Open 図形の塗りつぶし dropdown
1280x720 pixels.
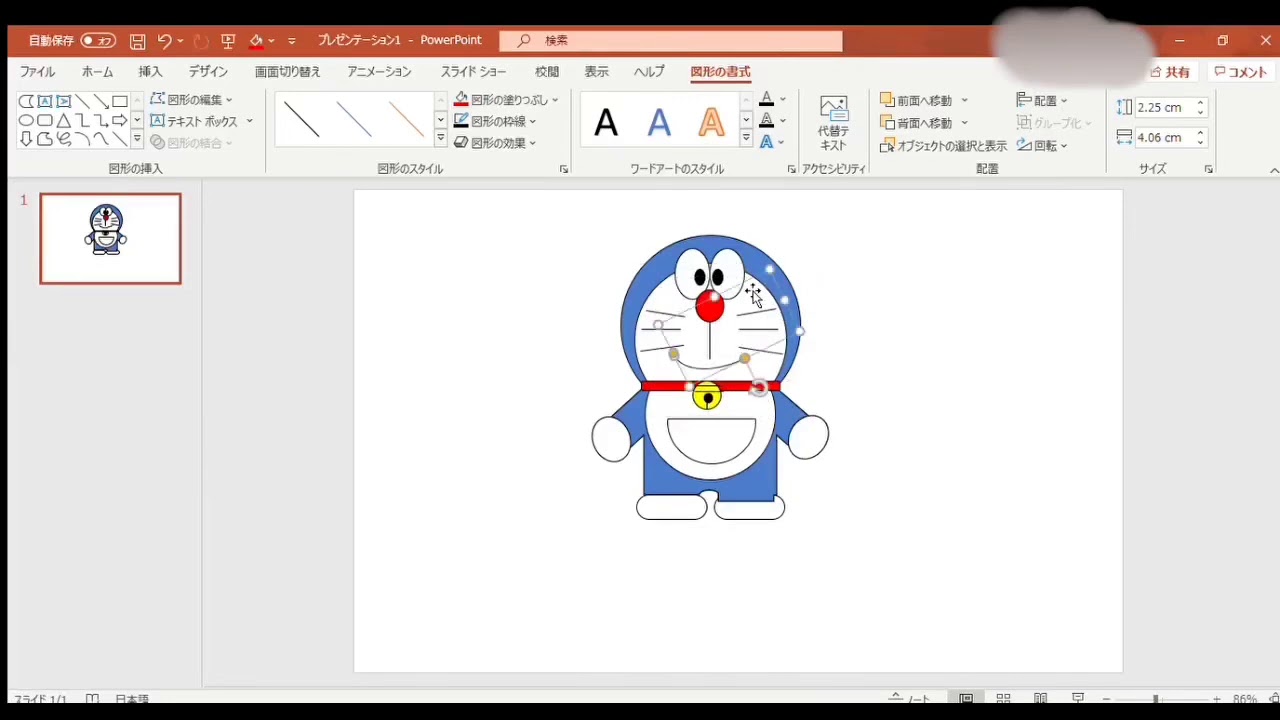[x=506, y=100]
